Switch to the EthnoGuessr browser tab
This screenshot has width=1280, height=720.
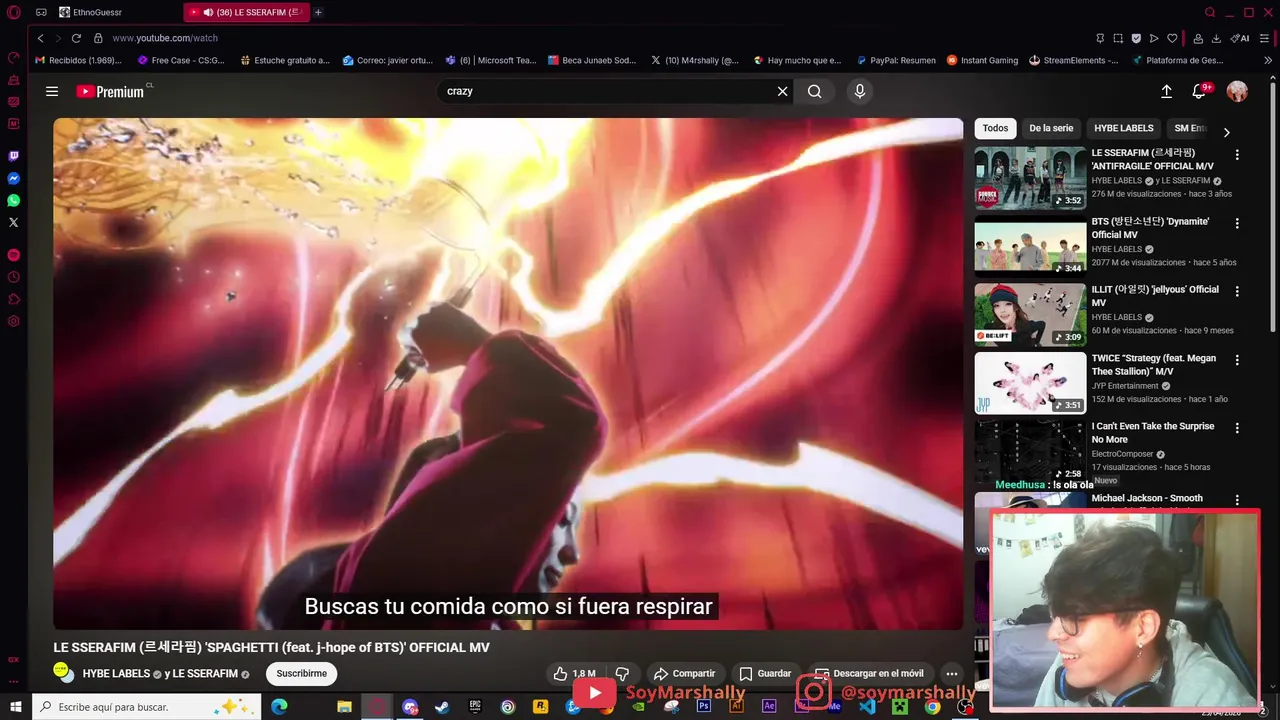click(115, 12)
